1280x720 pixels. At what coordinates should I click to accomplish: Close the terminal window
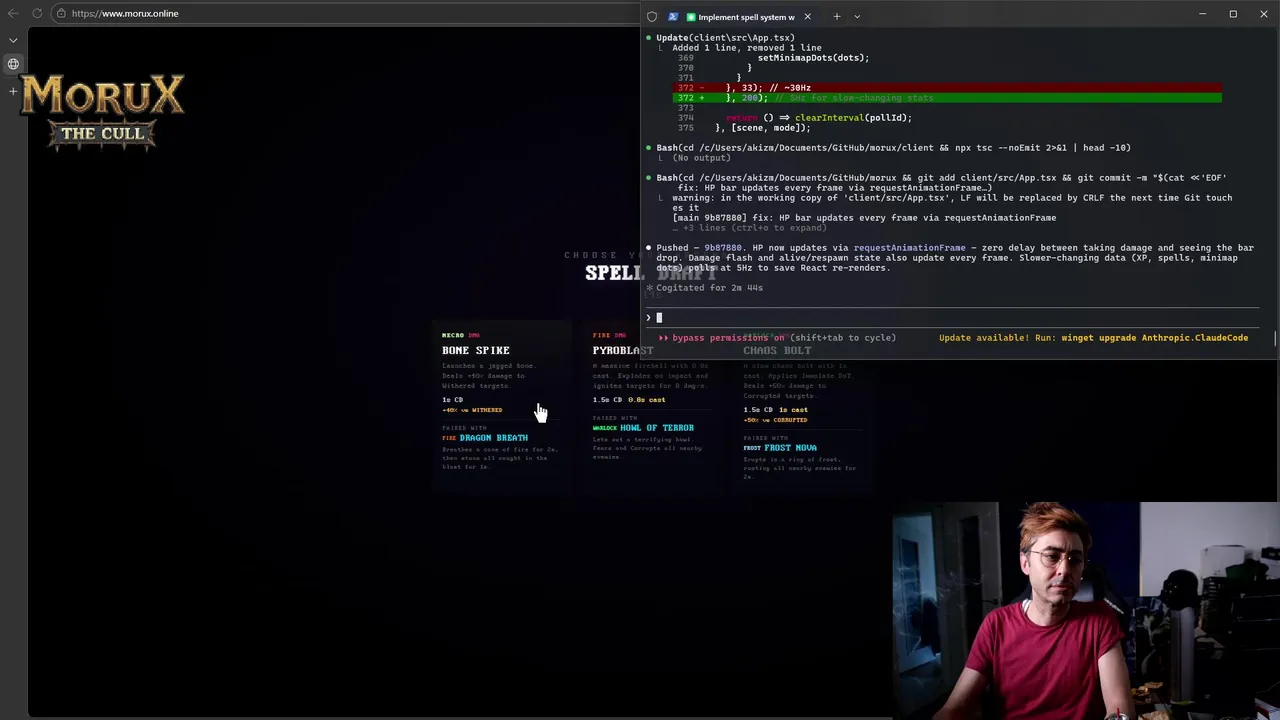click(1263, 14)
